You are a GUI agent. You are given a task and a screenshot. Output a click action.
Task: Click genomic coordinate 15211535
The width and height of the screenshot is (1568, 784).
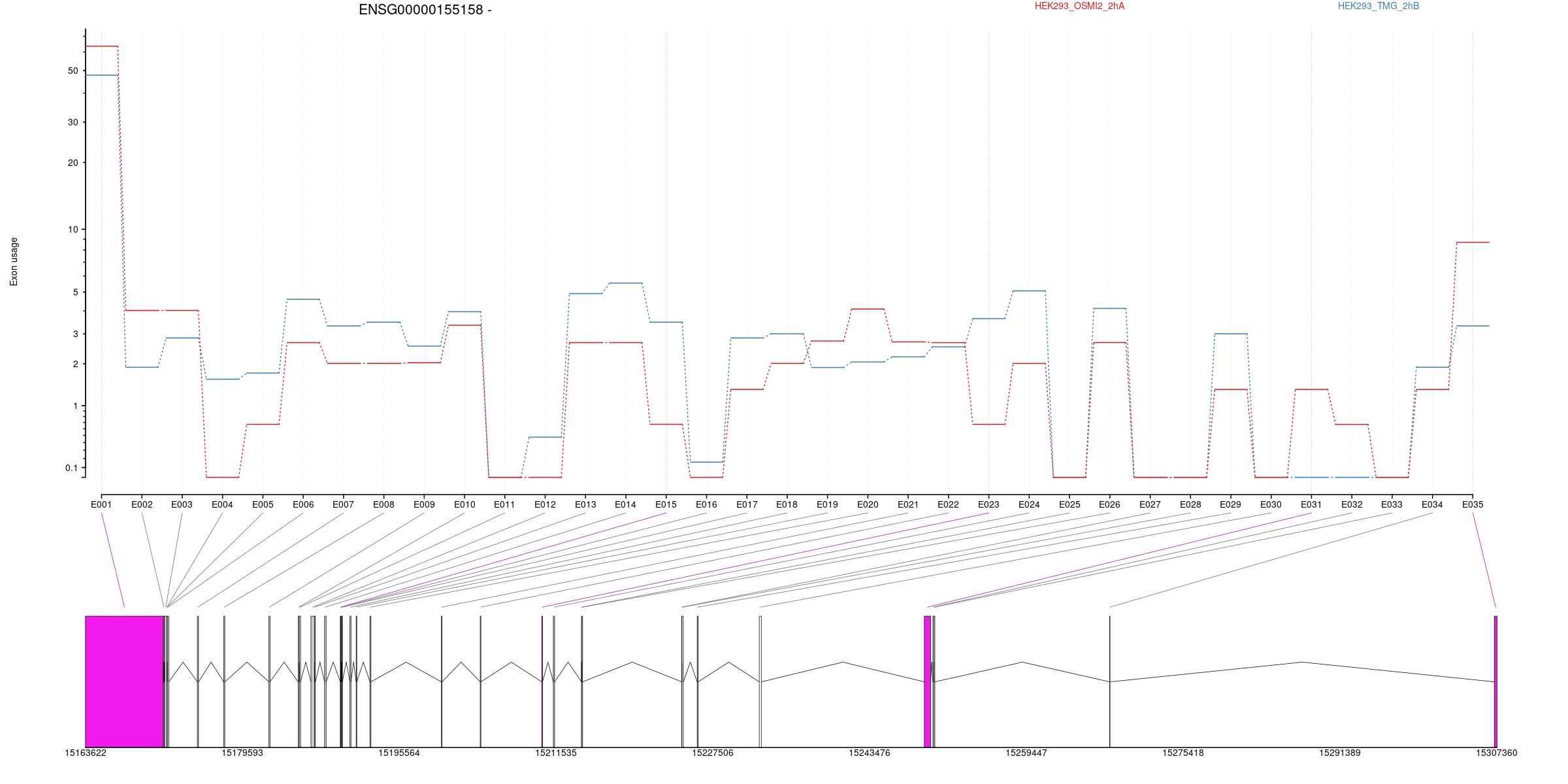[556, 753]
